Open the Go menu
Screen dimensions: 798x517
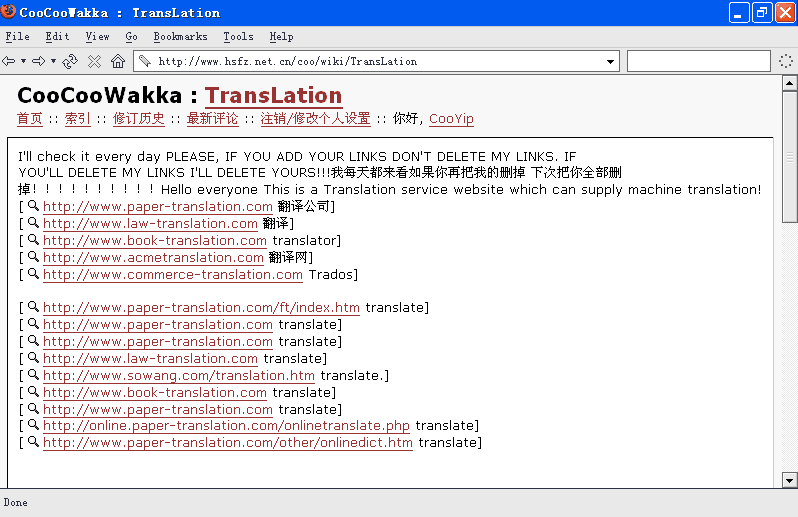coord(131,37)
